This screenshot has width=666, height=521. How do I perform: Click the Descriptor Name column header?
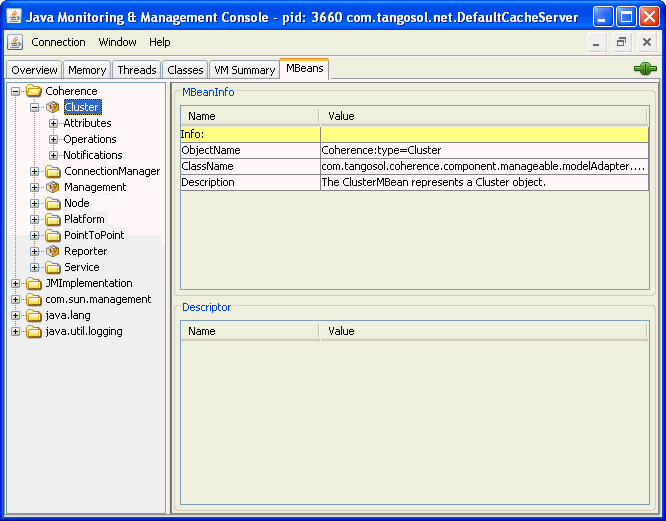(250, 331)
